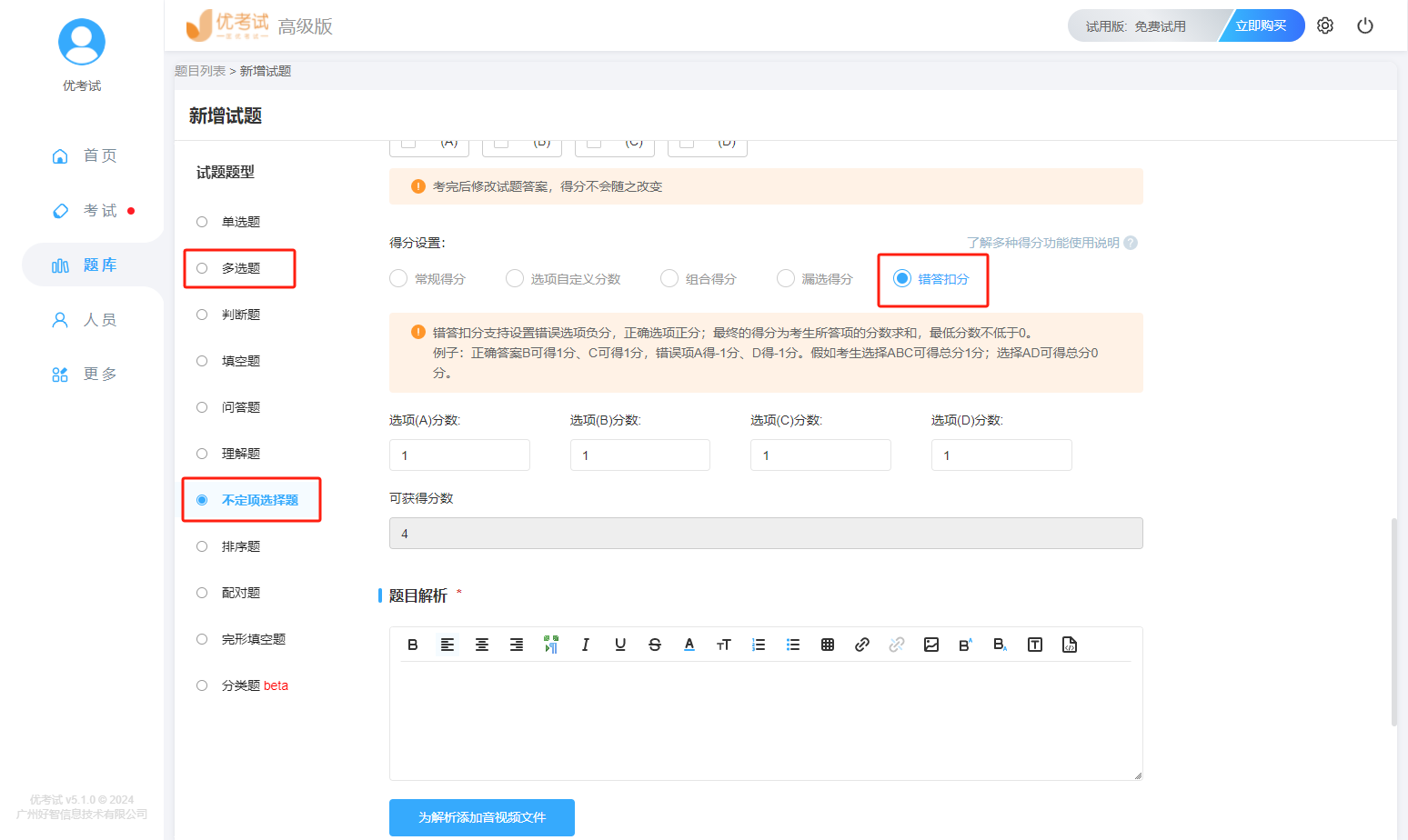The width and height of the screenshot is (1408, 840).
Task: Click the 选项(B)分数 input field
Action: [x=640, y=455]
